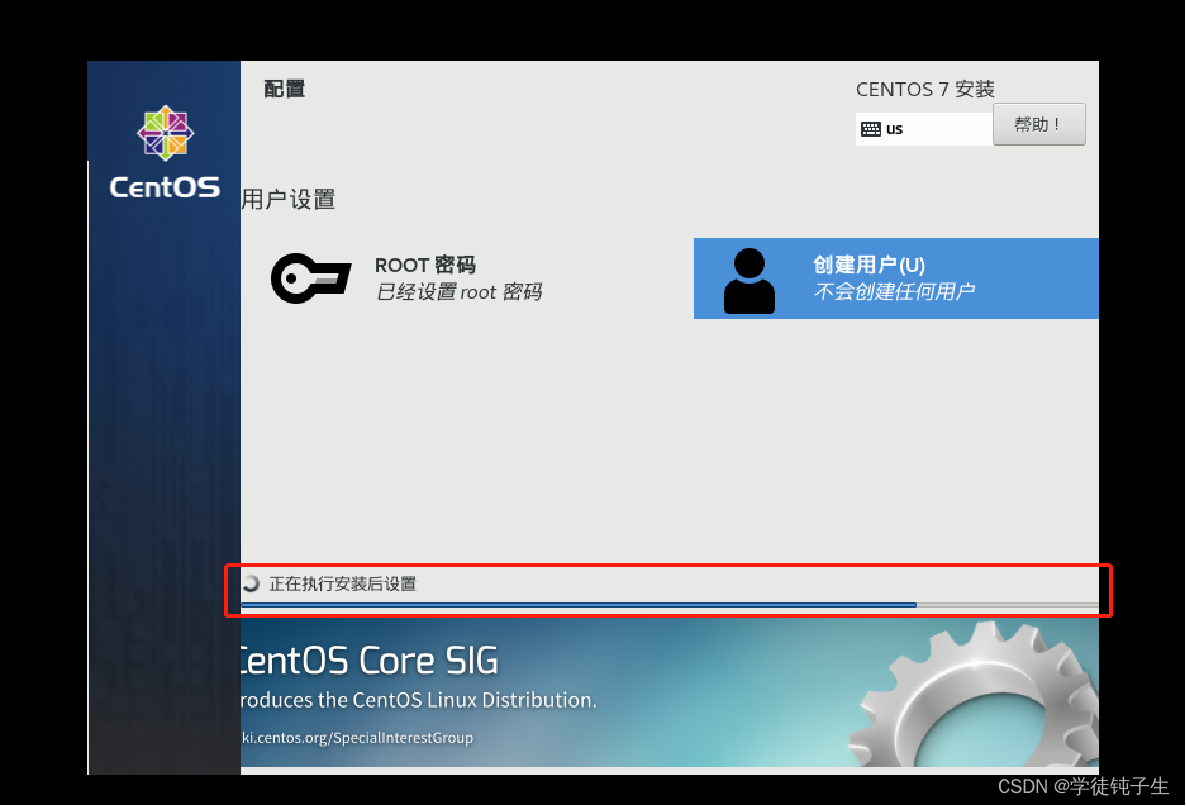Select the us keyboard layout field
The height and width of the screenshot is (806, 1186).
924,129
